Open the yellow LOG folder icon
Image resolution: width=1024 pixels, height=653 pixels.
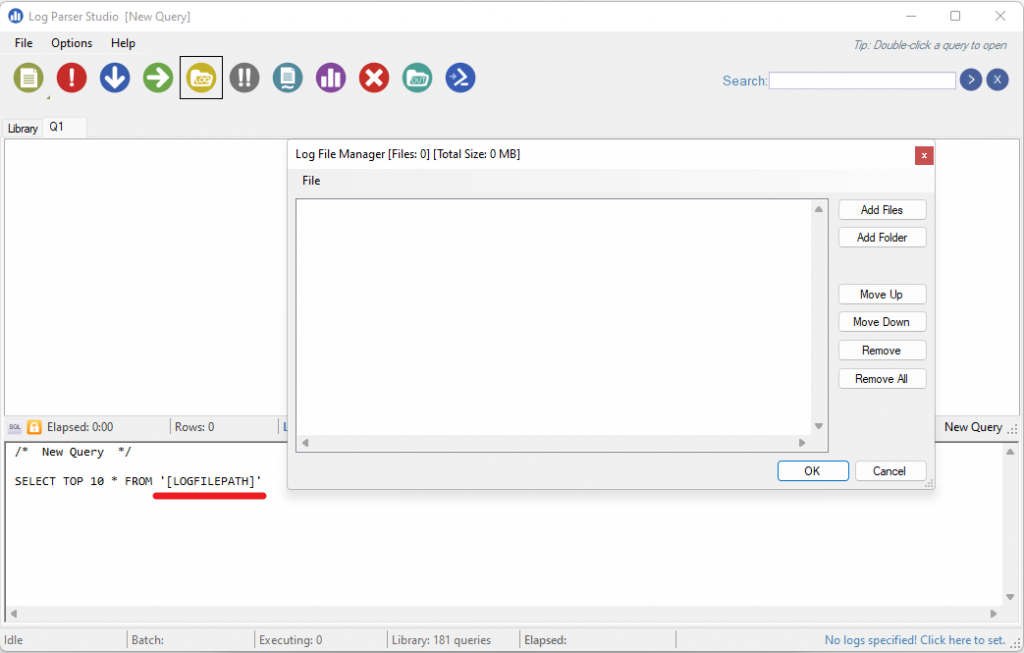click(201, 78)
